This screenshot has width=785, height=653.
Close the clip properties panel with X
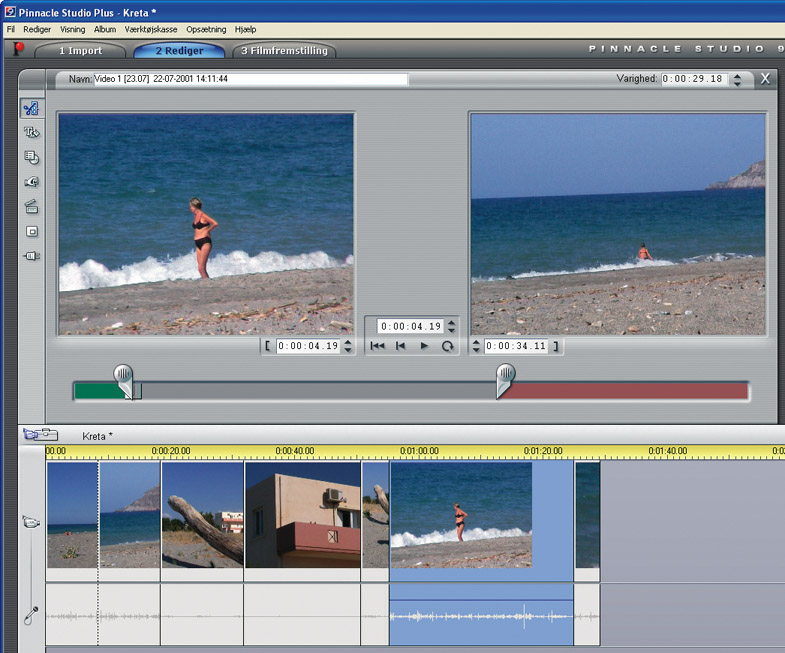(765, 79)
